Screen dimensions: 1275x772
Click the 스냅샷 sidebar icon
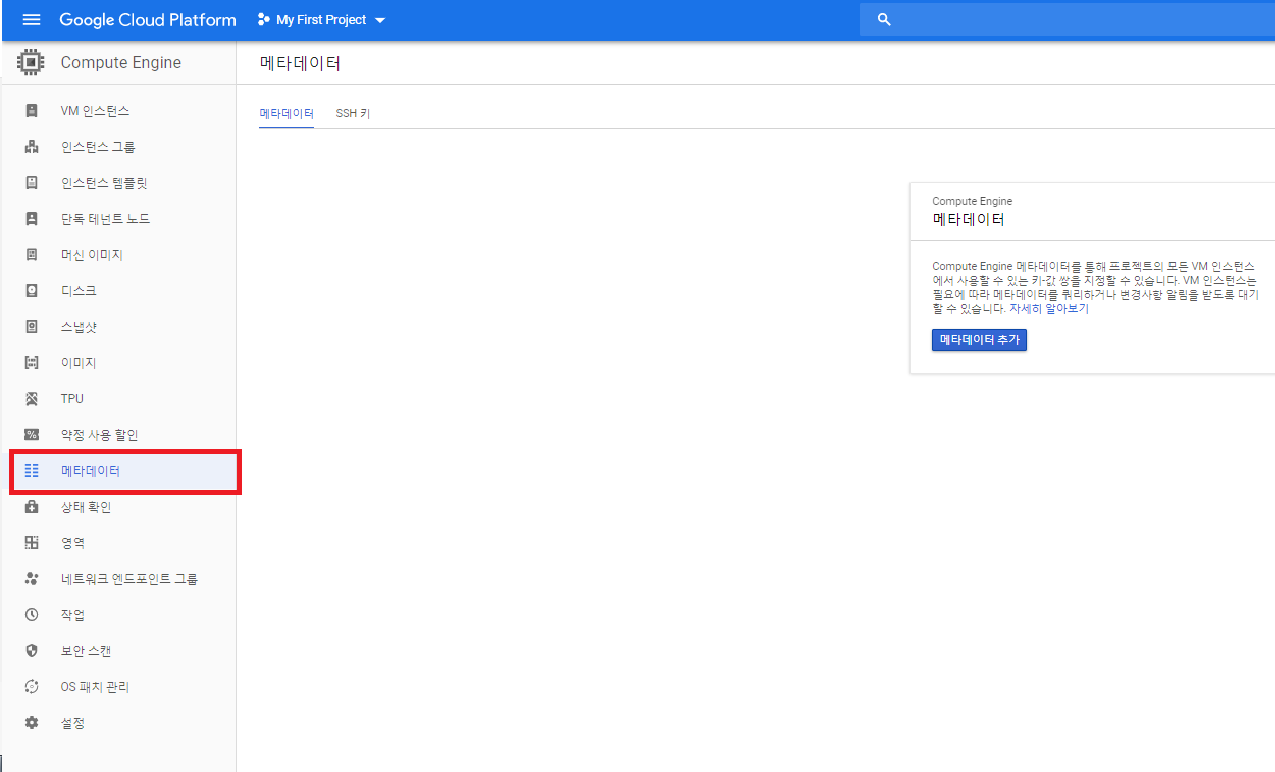click(x=31, y=327)
